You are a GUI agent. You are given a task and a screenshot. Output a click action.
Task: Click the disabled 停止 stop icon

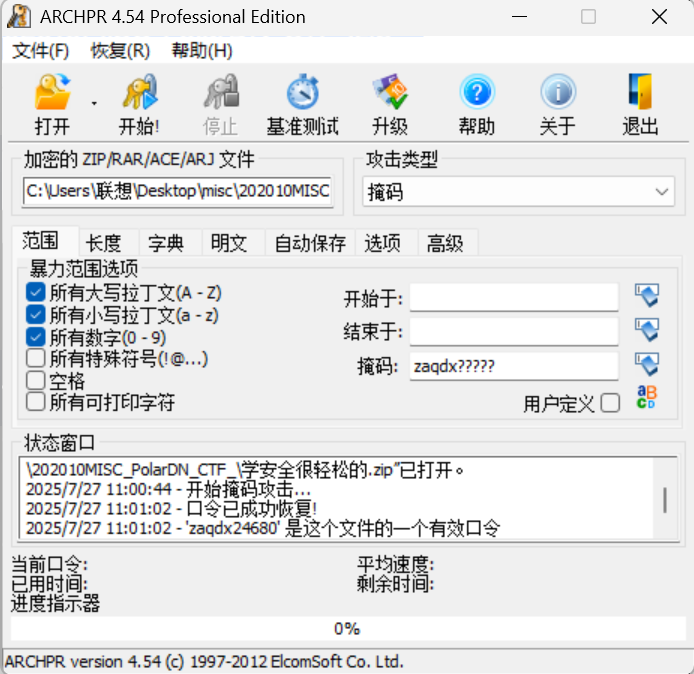click(221, 92)
